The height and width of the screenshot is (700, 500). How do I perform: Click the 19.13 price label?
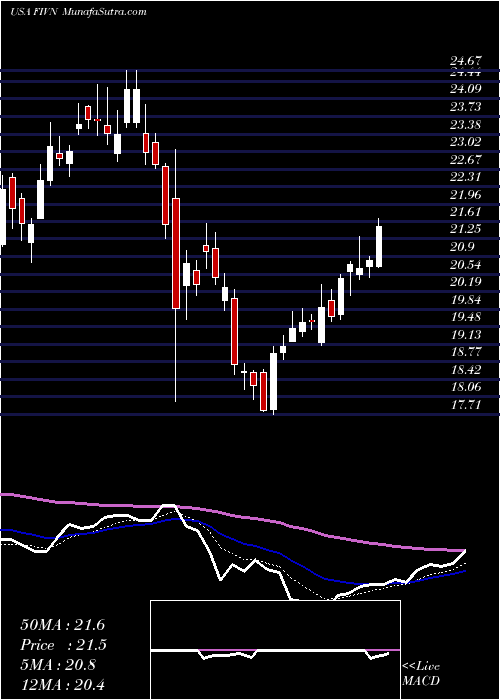[466, 335]
